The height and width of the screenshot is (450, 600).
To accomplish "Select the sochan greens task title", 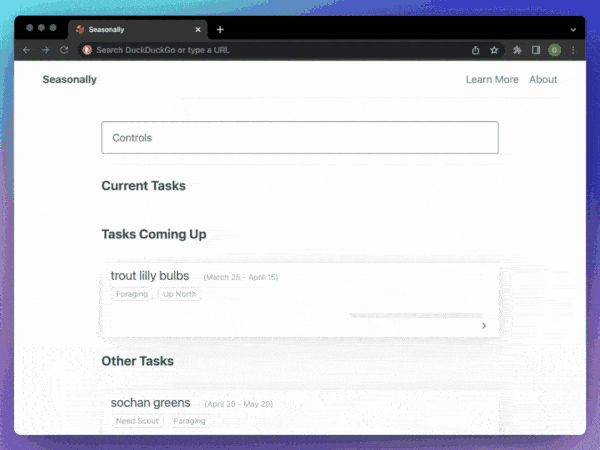I will click(x=150, y=403).
